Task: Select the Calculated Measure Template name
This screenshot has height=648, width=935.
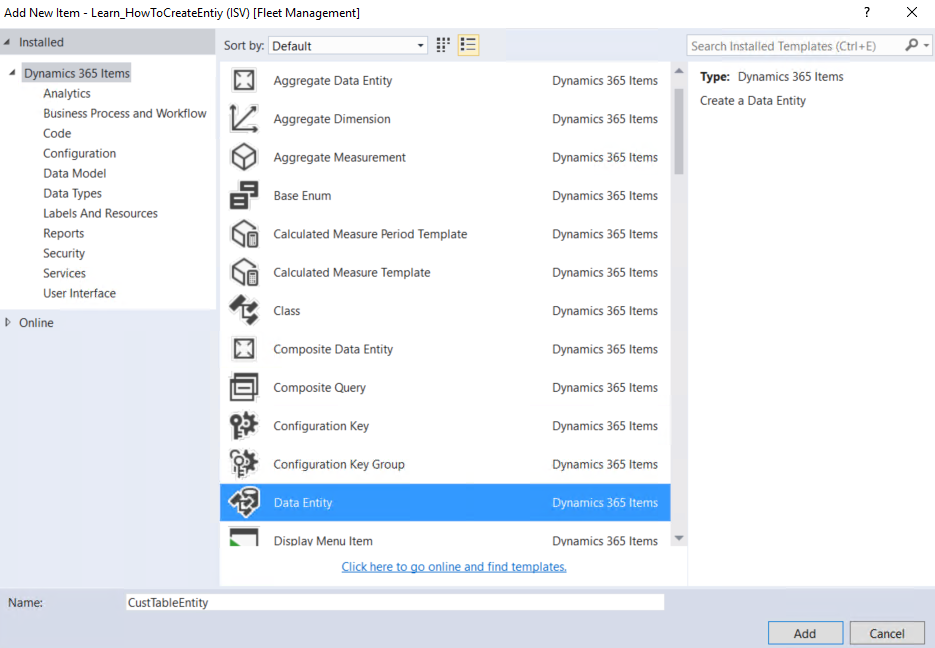Action: click(x=352, y=272)
